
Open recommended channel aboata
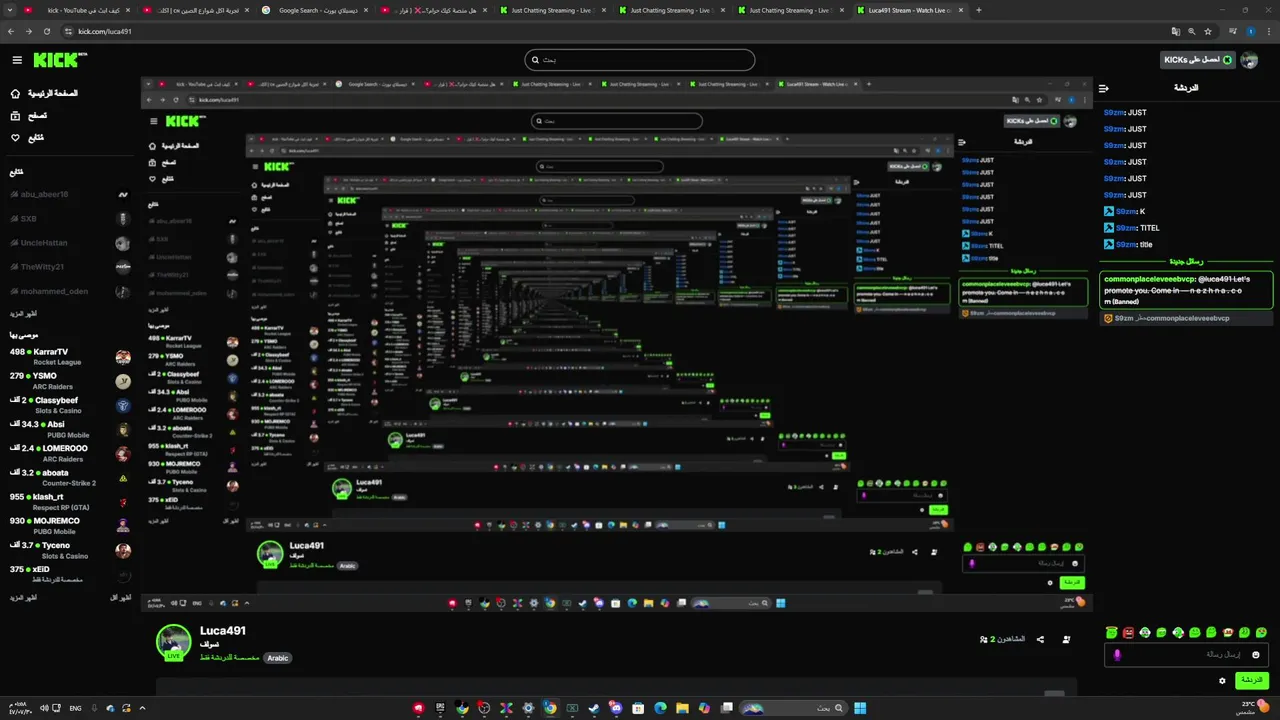click(70, 477)
